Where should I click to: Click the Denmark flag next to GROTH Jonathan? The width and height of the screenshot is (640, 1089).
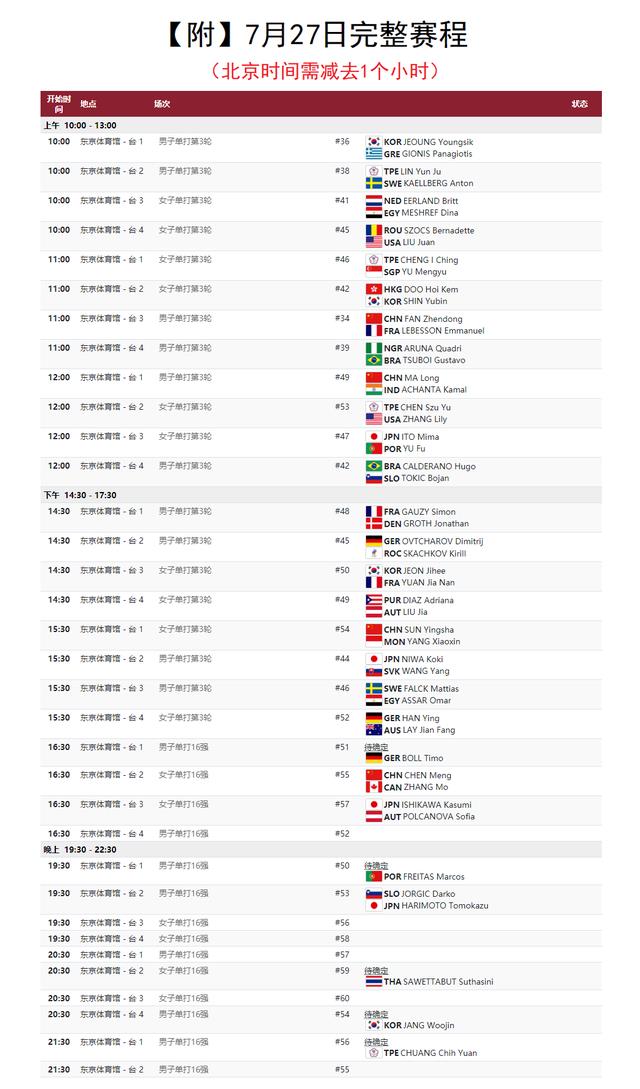(x=373, y=524)
